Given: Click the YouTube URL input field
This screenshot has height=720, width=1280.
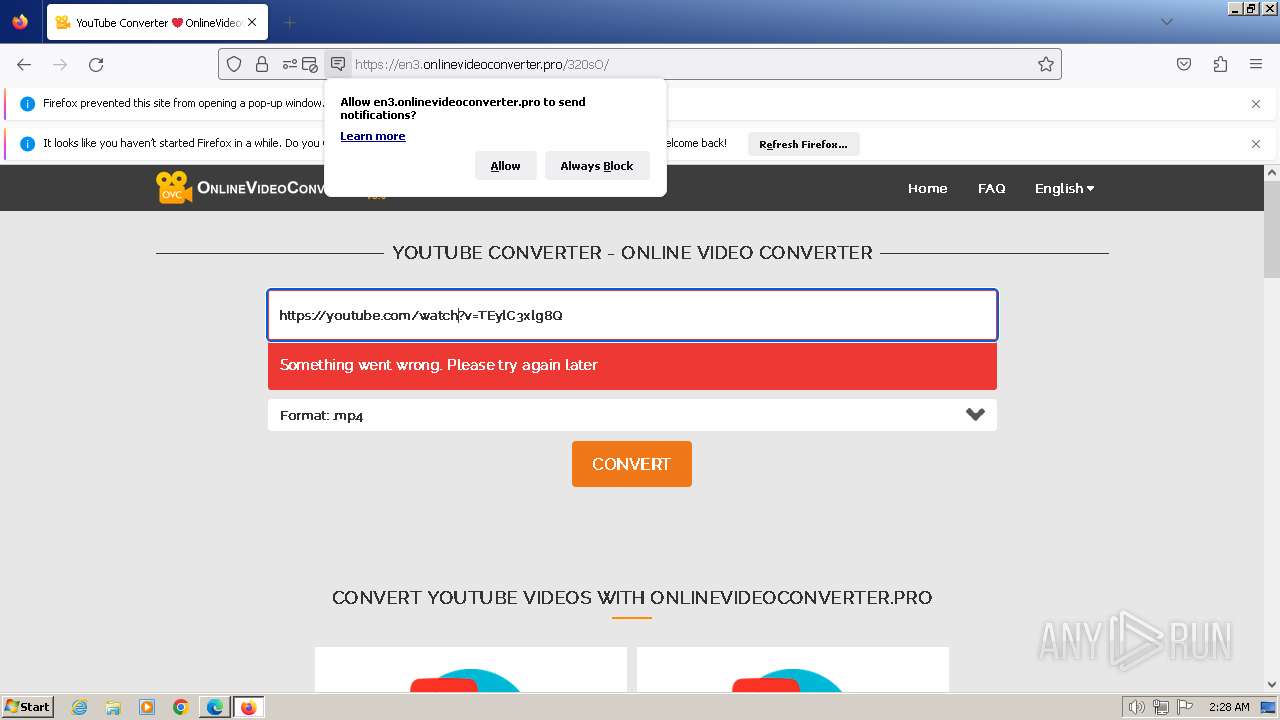Looking at the screenshot, I should tap(632, 315).
